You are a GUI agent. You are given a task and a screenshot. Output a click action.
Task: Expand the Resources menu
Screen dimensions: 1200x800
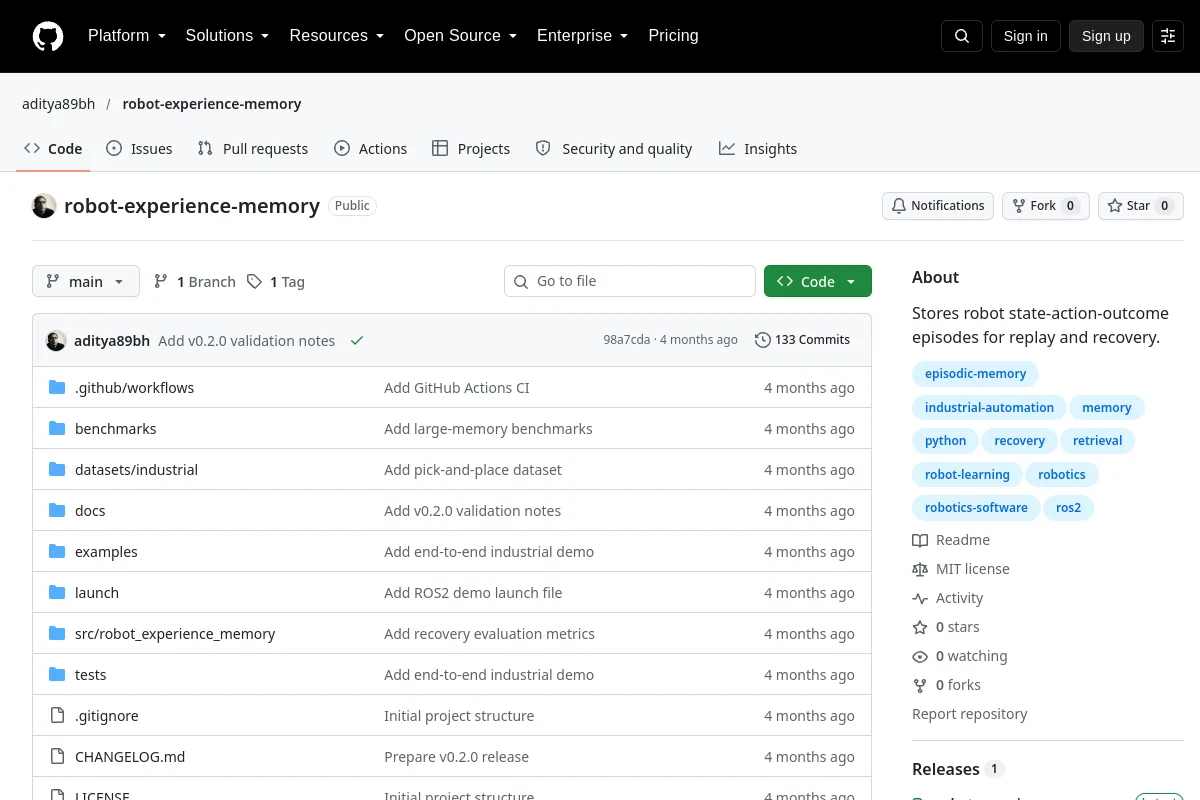click(x=337, y=36)
